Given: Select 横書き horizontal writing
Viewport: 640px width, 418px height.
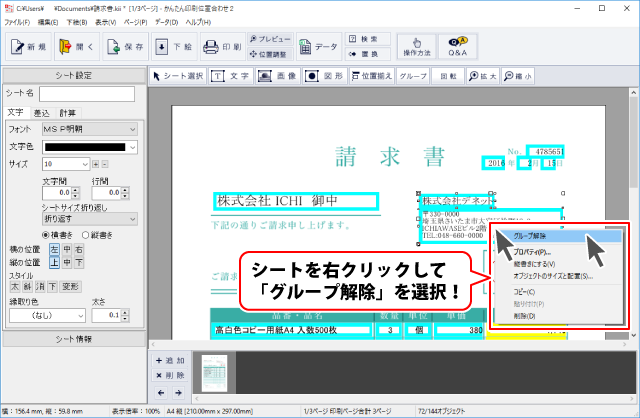Looking at the screenshot, I should pos(58,235).
